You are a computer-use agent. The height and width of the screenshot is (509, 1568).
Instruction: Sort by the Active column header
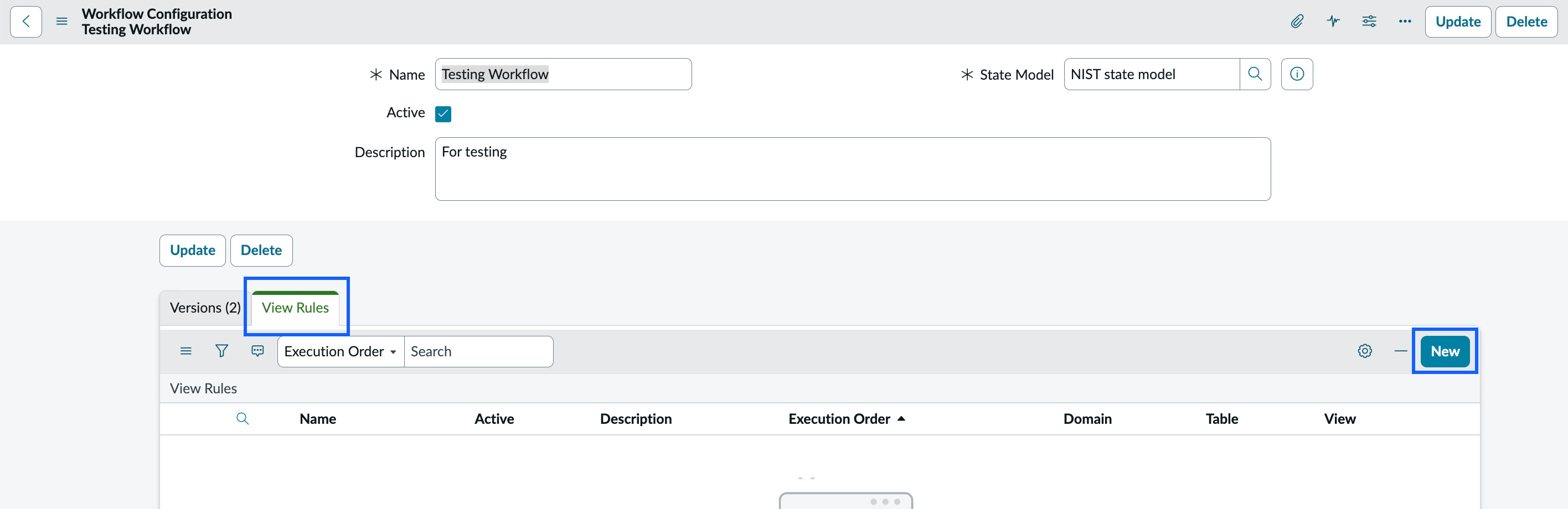click(494, 419)
